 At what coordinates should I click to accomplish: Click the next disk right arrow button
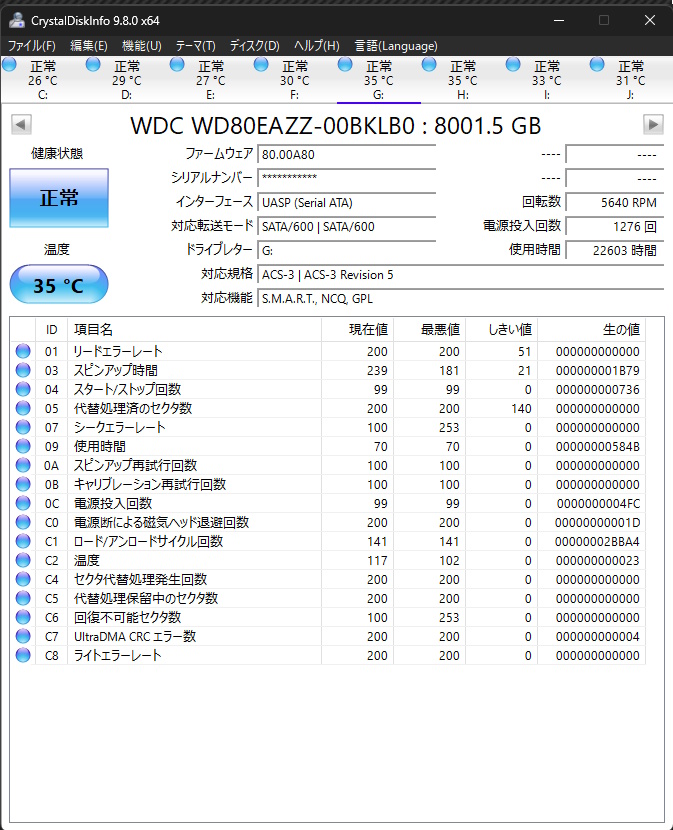click(x=653, y=124)
